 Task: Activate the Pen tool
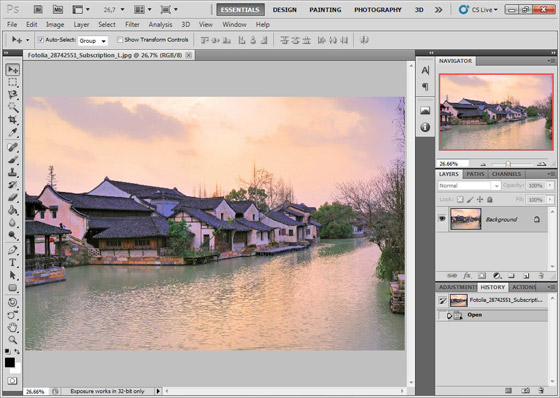[12, 250]
